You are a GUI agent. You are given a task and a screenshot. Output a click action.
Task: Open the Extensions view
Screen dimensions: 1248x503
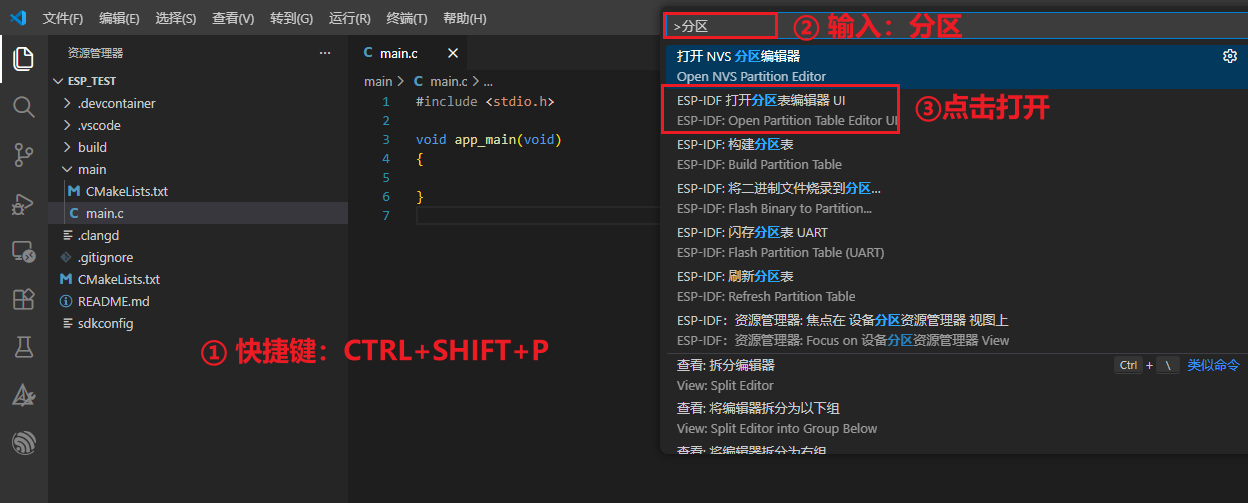point(23,299)
